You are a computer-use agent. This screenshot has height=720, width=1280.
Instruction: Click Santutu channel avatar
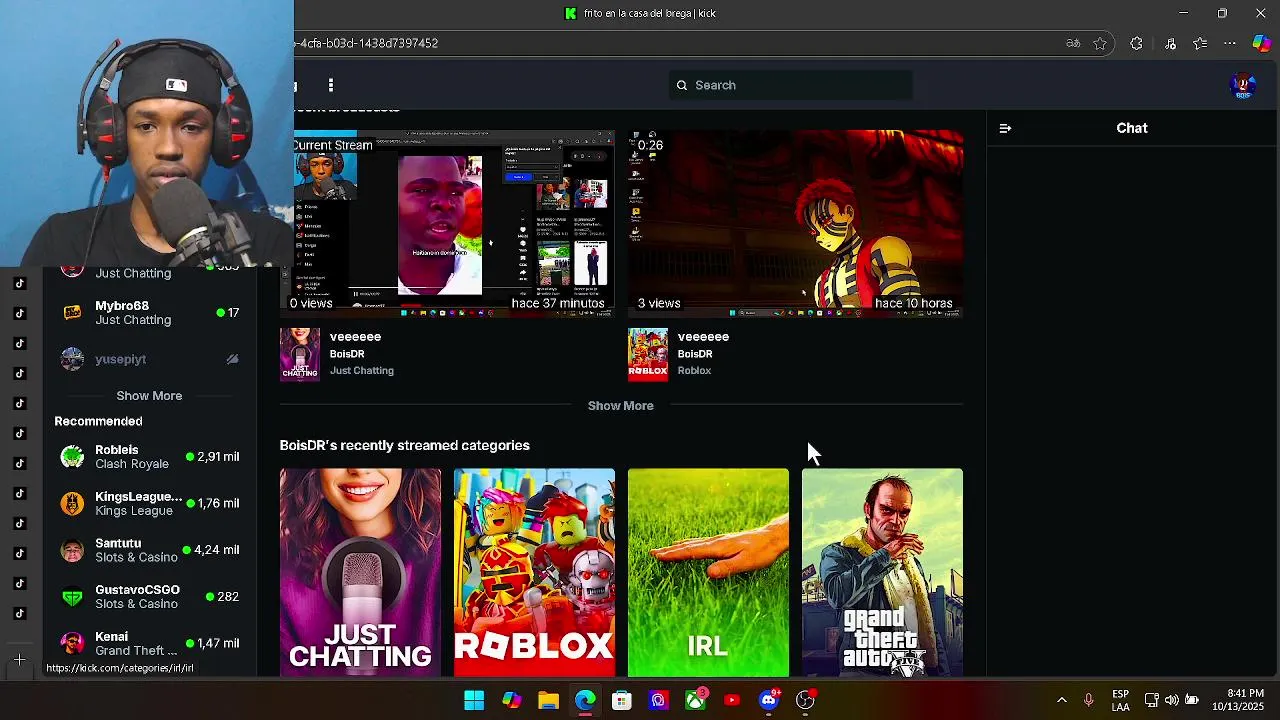pyautogui.click(x=72, y=550)
